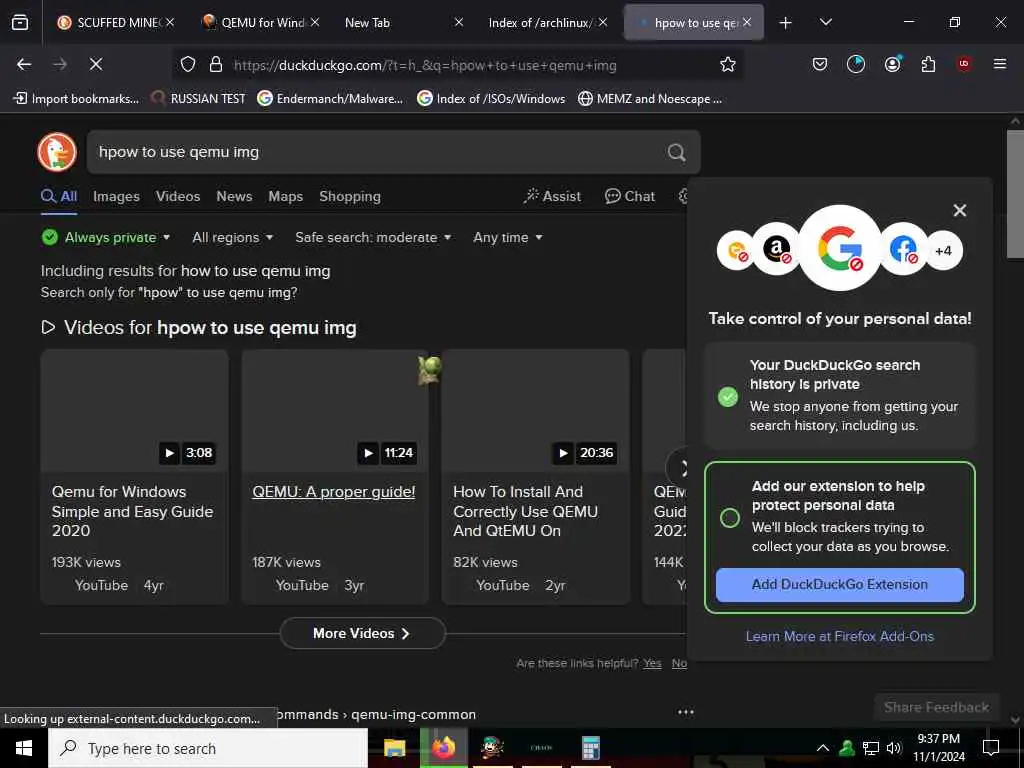Viewport: 1024px width, 768px height.
Task: Expand Safe search moderate dropdown
Action: point(373,238)
